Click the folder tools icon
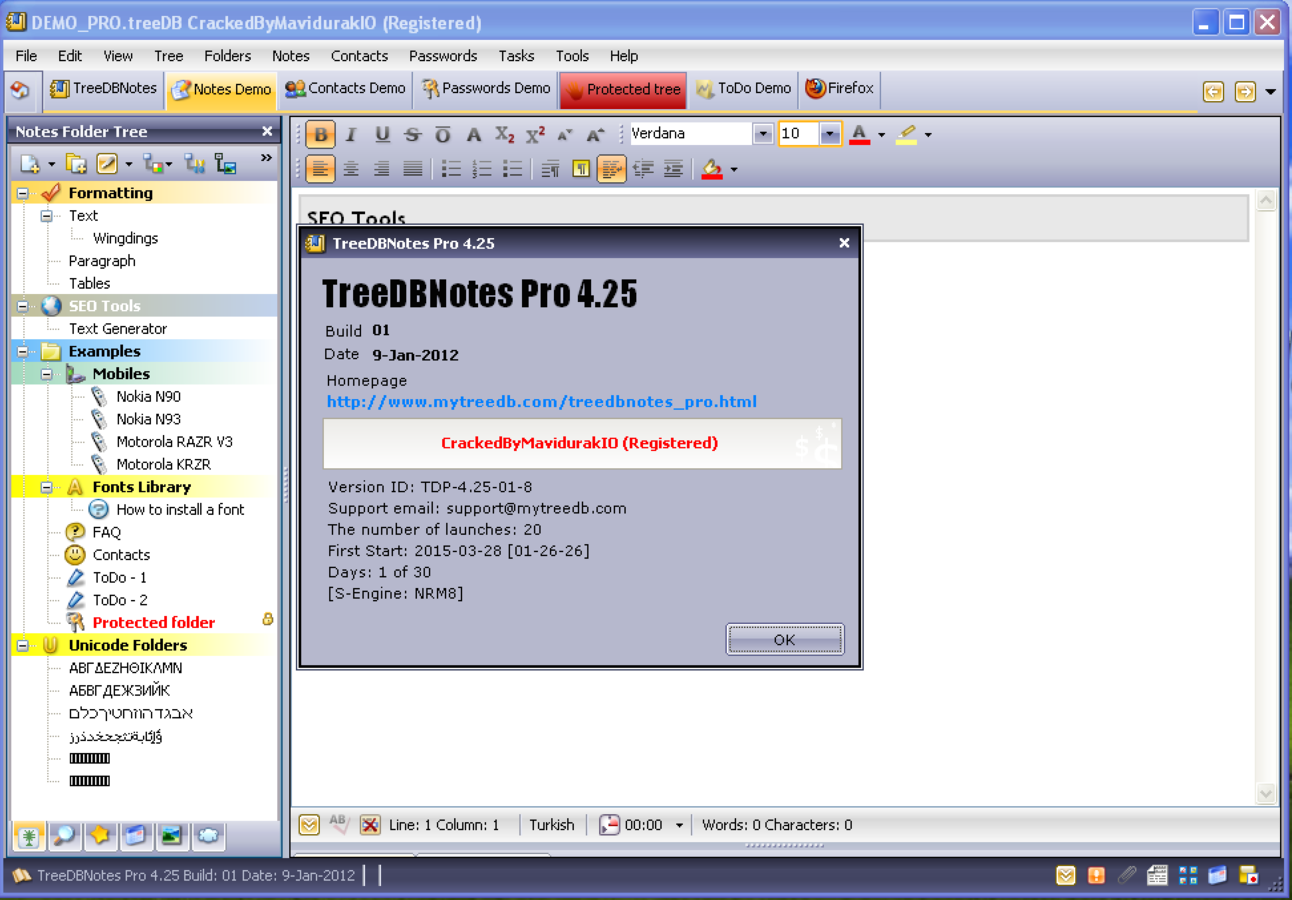 194,163
